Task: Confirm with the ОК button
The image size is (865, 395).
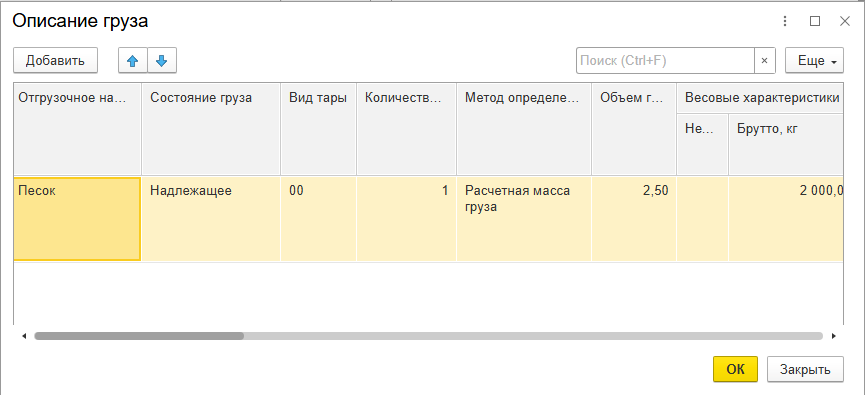Action: point(735,369)
